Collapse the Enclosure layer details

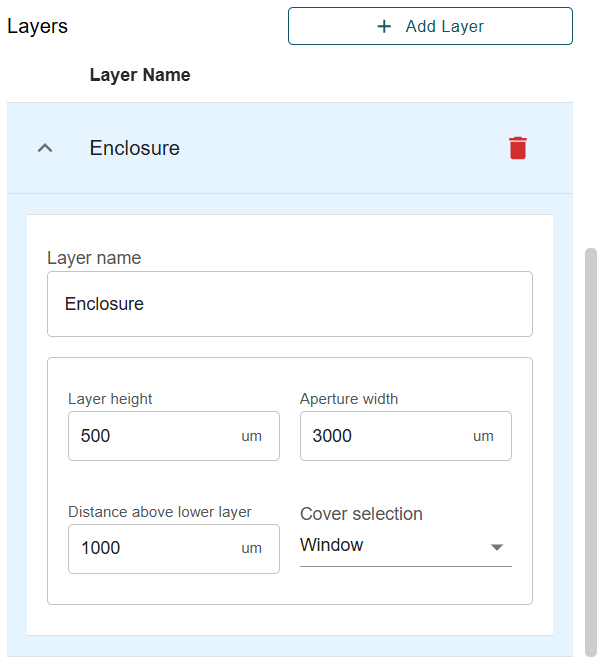click(44, 148)
